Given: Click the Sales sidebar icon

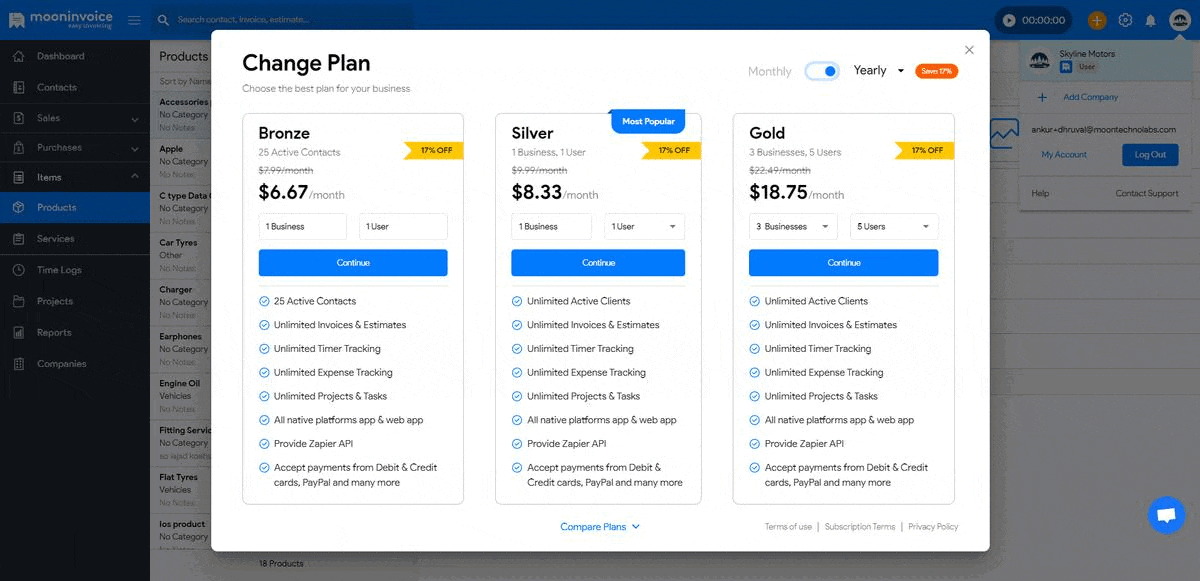Looking at the screenshot, I should pyautogui.click(x=18, y=118).
